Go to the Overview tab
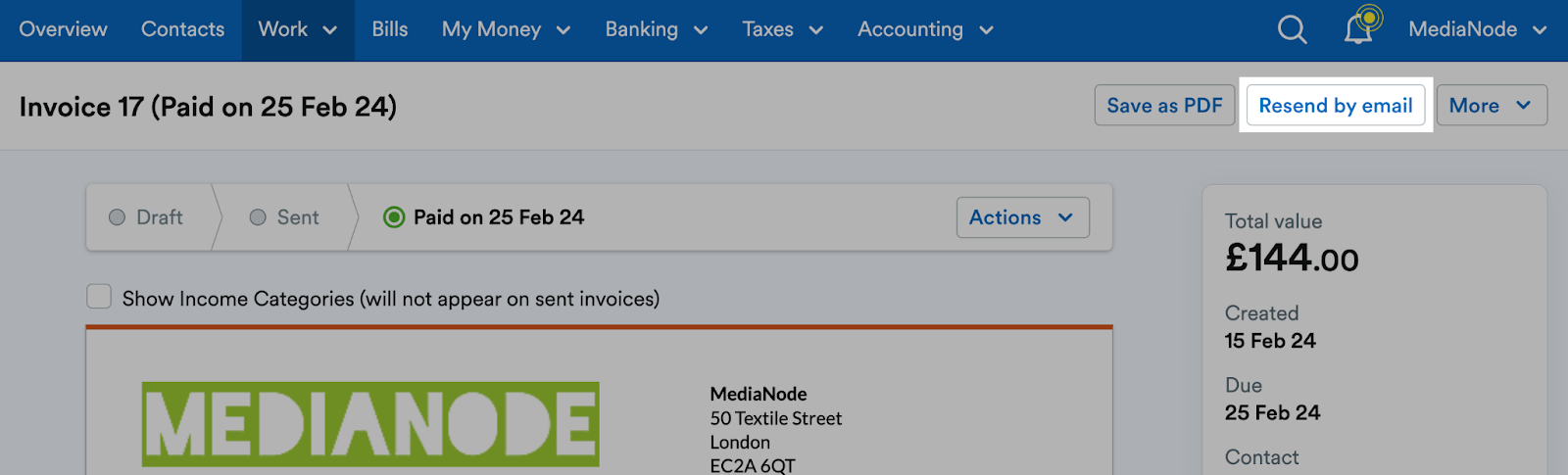The image size is (1568, 475). coord(64,30)
